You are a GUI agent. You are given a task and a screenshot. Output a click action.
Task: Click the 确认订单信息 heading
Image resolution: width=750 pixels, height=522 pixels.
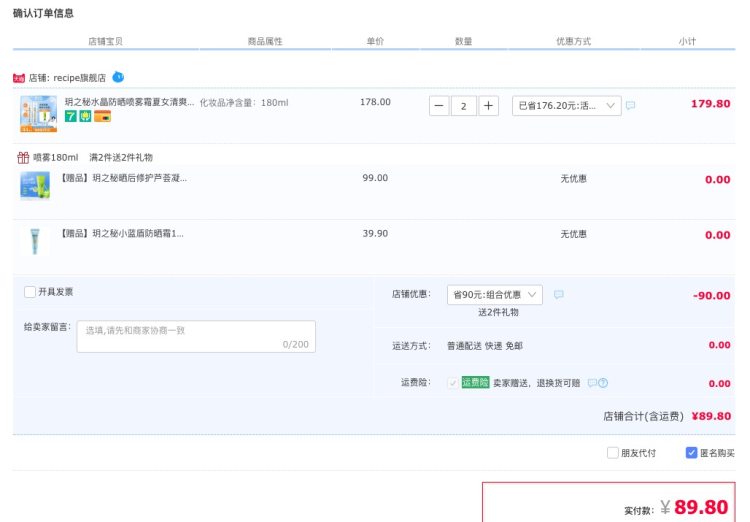click(43, 13)
